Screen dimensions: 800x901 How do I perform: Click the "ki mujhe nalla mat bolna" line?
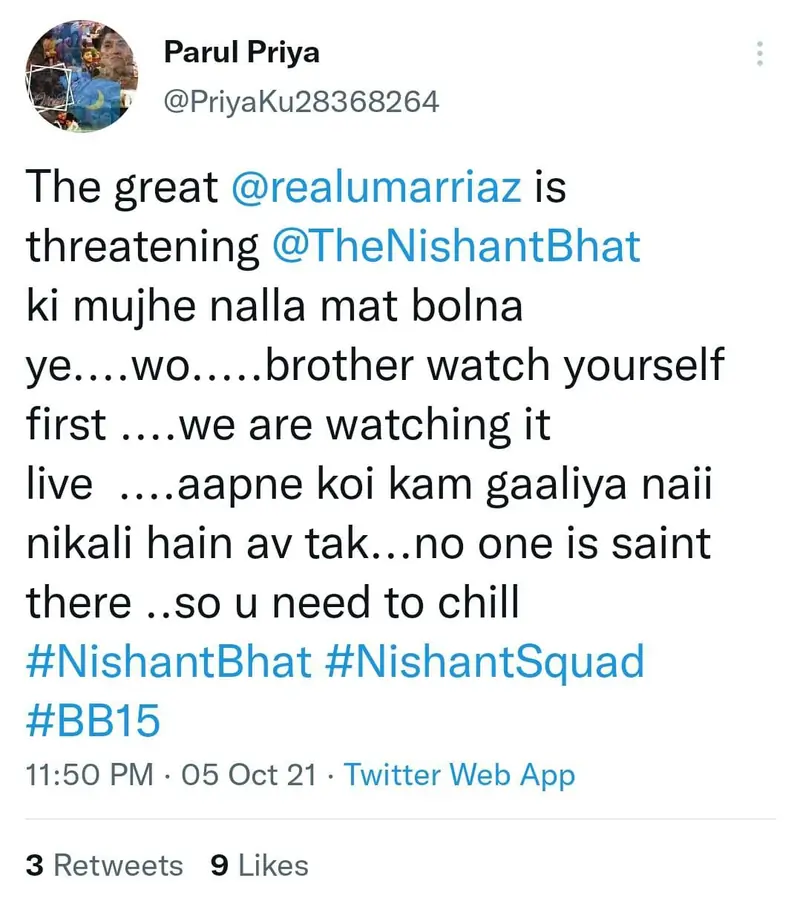pyautogui.click(x=274, y=306)
